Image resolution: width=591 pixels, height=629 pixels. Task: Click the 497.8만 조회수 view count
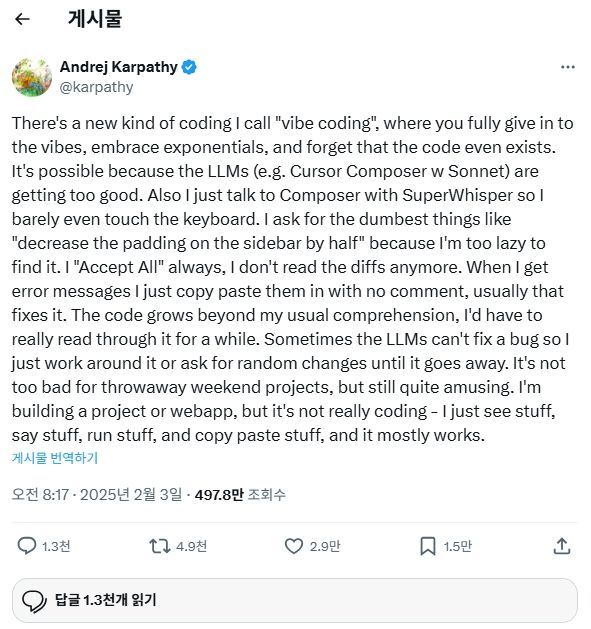240,495
